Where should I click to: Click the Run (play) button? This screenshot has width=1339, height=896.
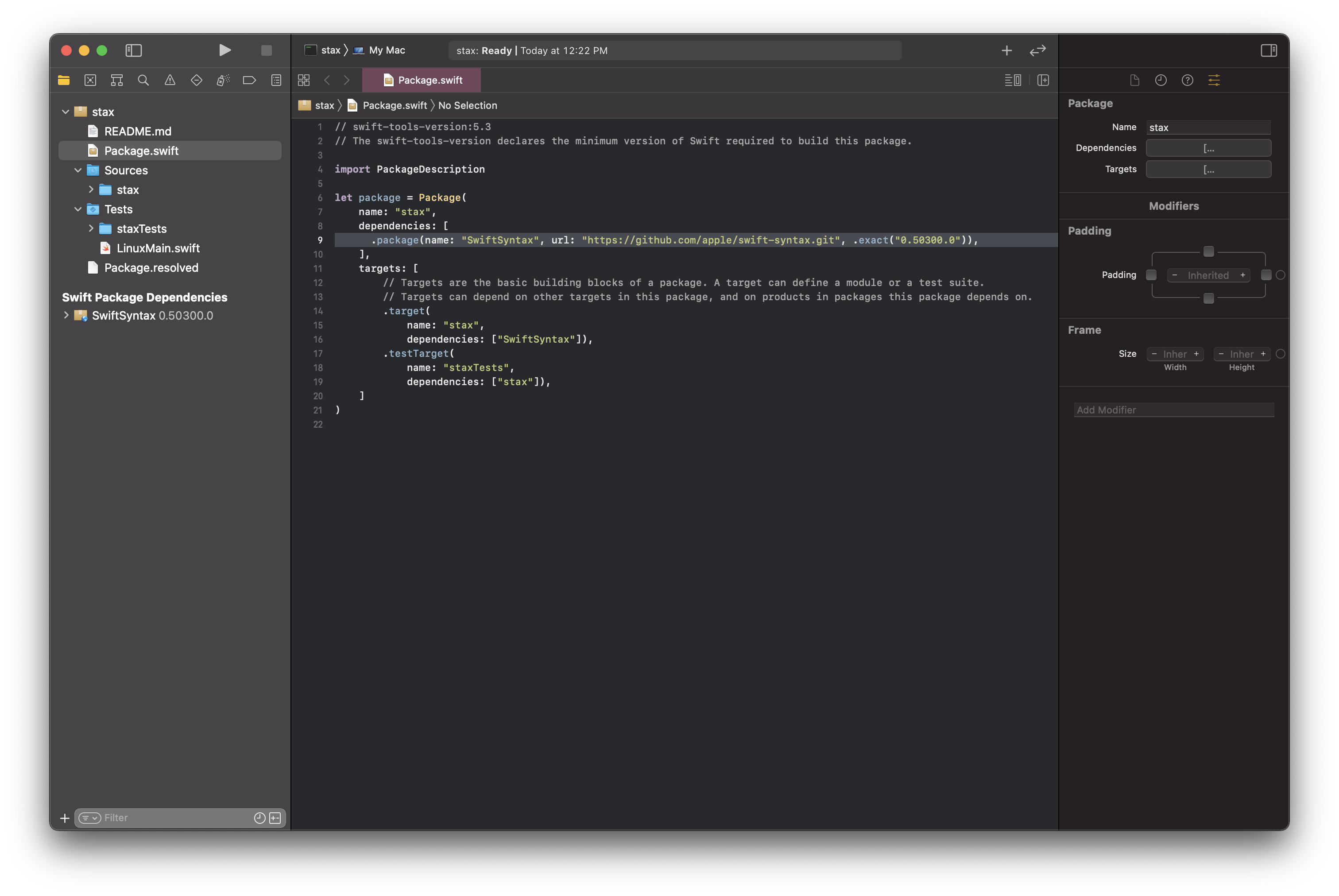tap(224, 50)
